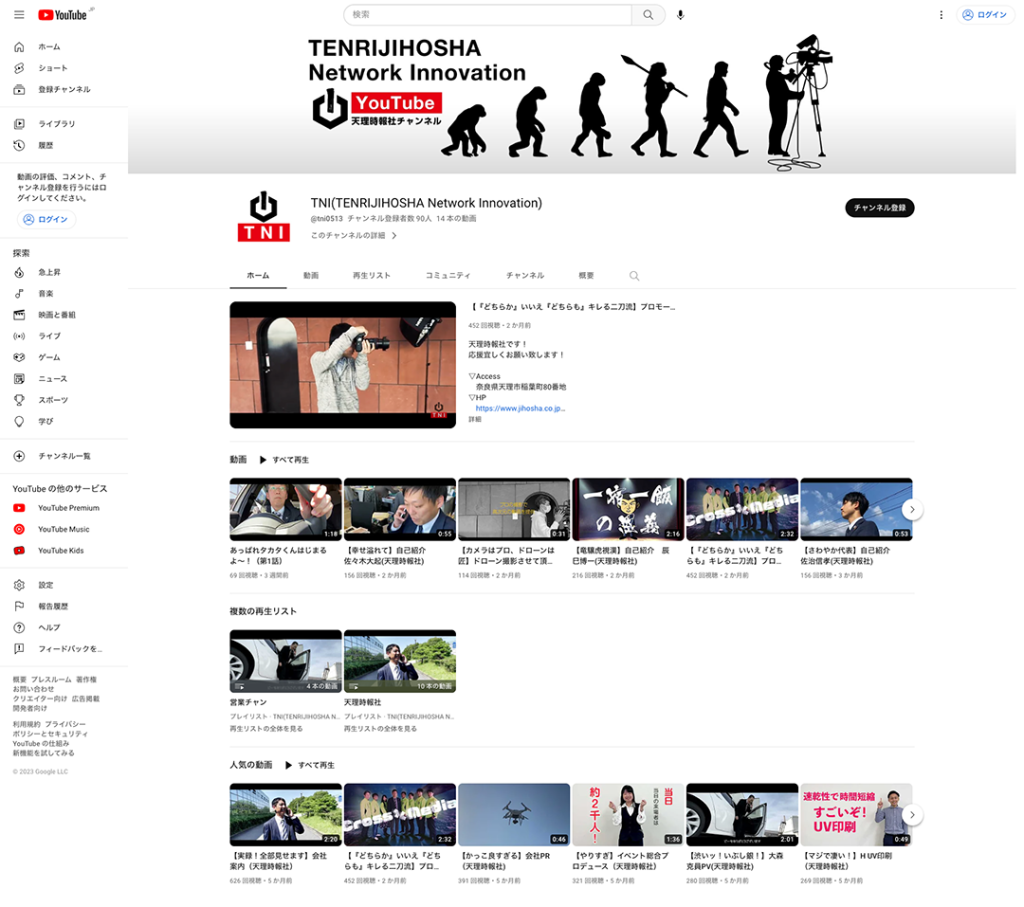The width and height of the screenshot is (1024, 907).
Task: Open the three-dot settings menu
Action: click(941, 15)
